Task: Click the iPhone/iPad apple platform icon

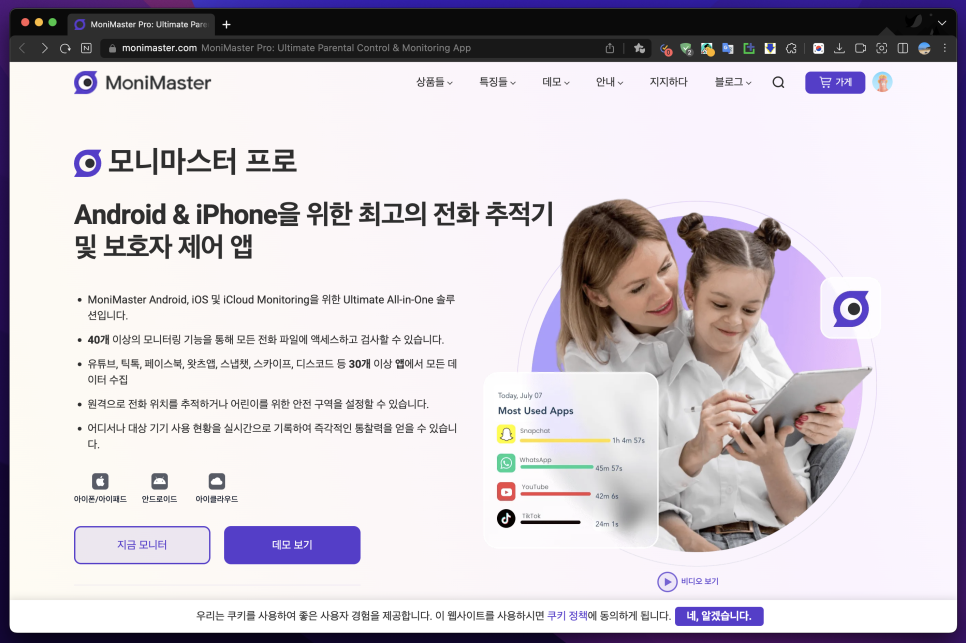Action: [x=100, y=481]
